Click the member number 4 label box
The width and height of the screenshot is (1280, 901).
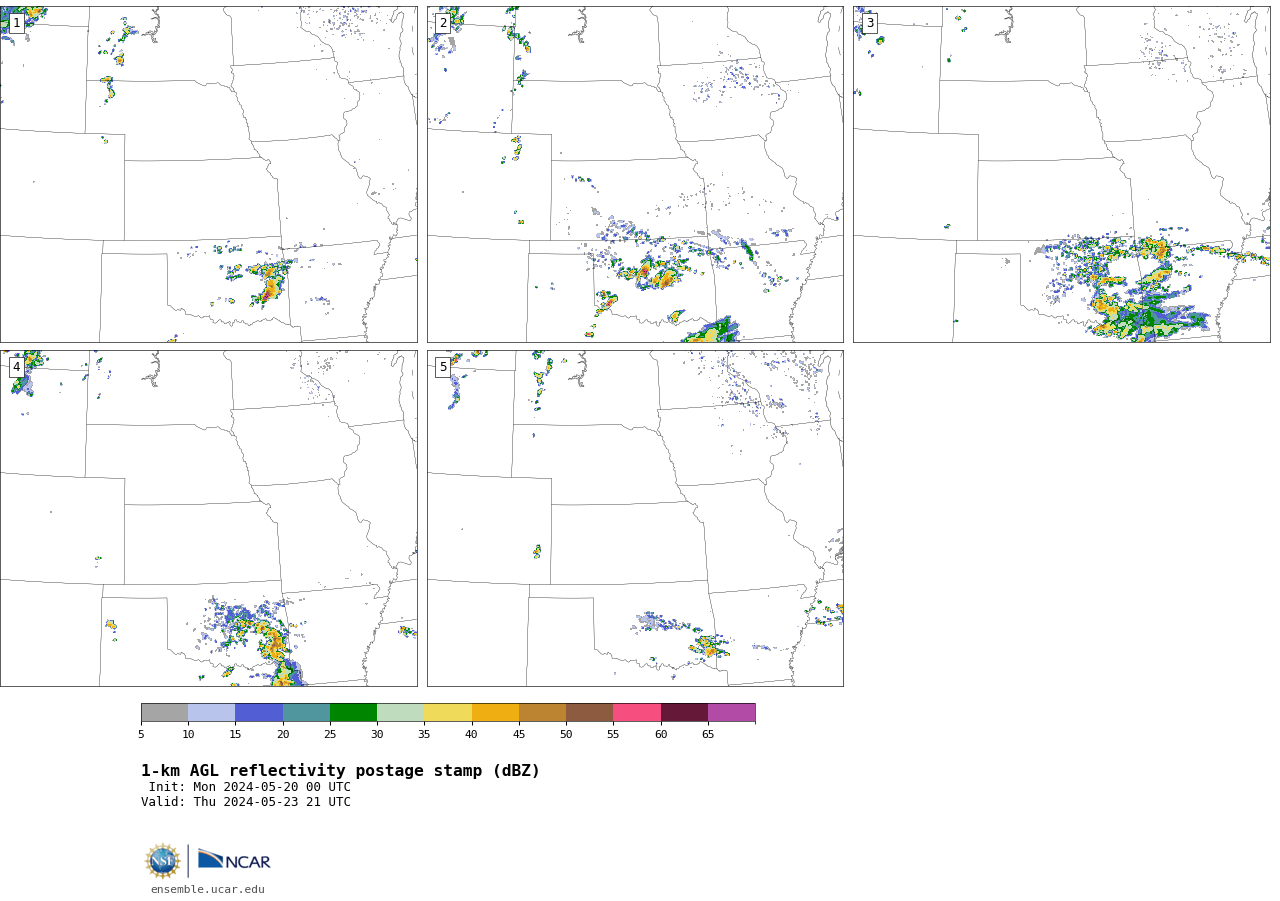[x=16, y=367]
